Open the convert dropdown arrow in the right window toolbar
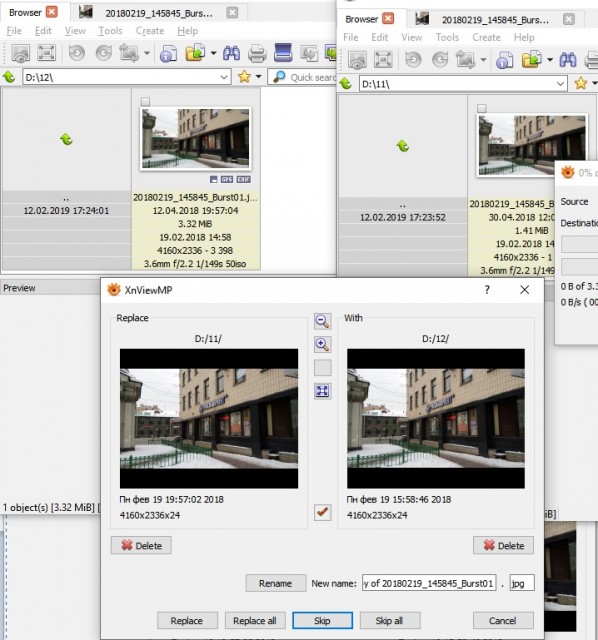This screenshot has width=598, height=640. point(483,60)
